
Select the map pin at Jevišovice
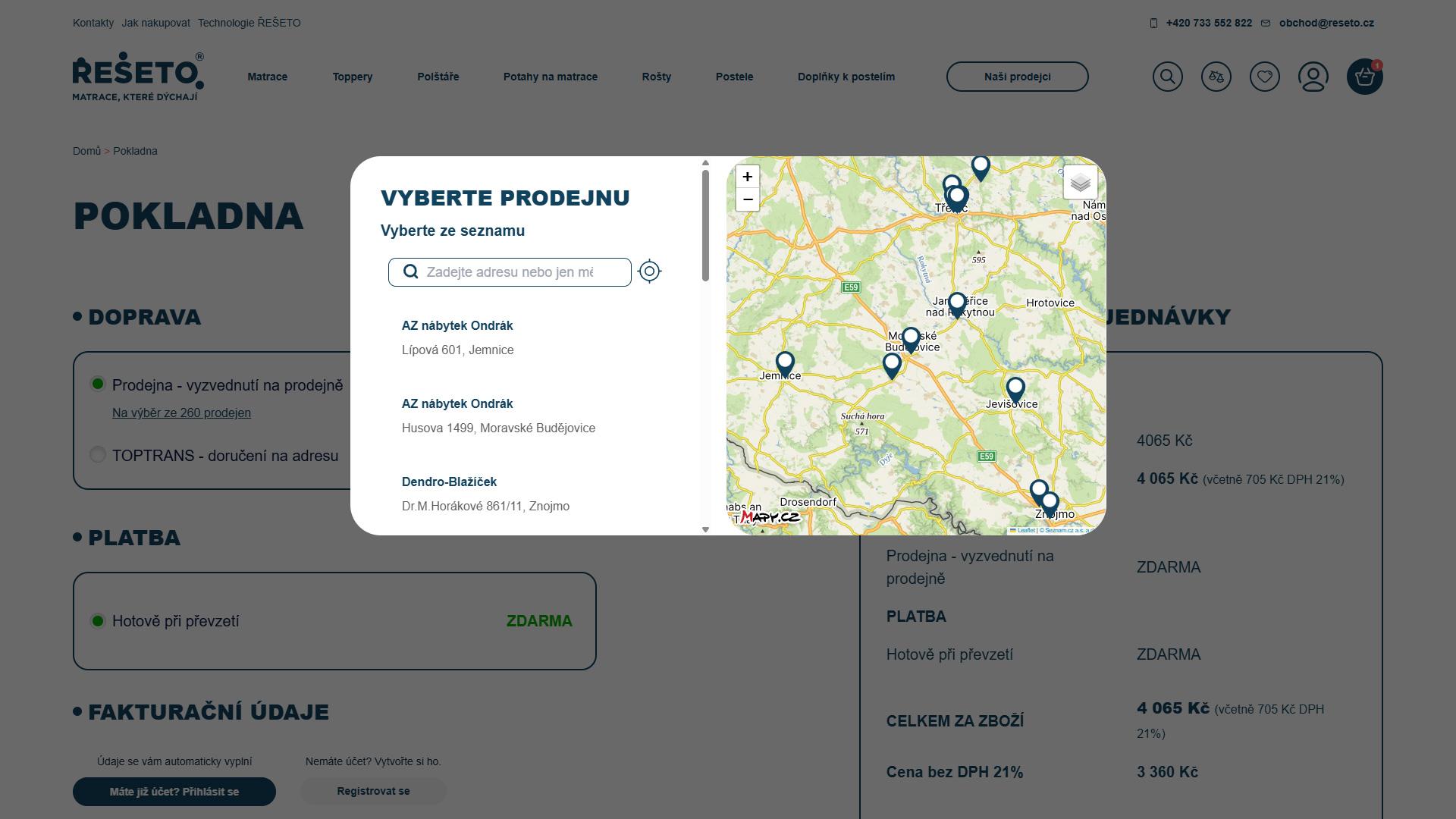[1015, 391]
